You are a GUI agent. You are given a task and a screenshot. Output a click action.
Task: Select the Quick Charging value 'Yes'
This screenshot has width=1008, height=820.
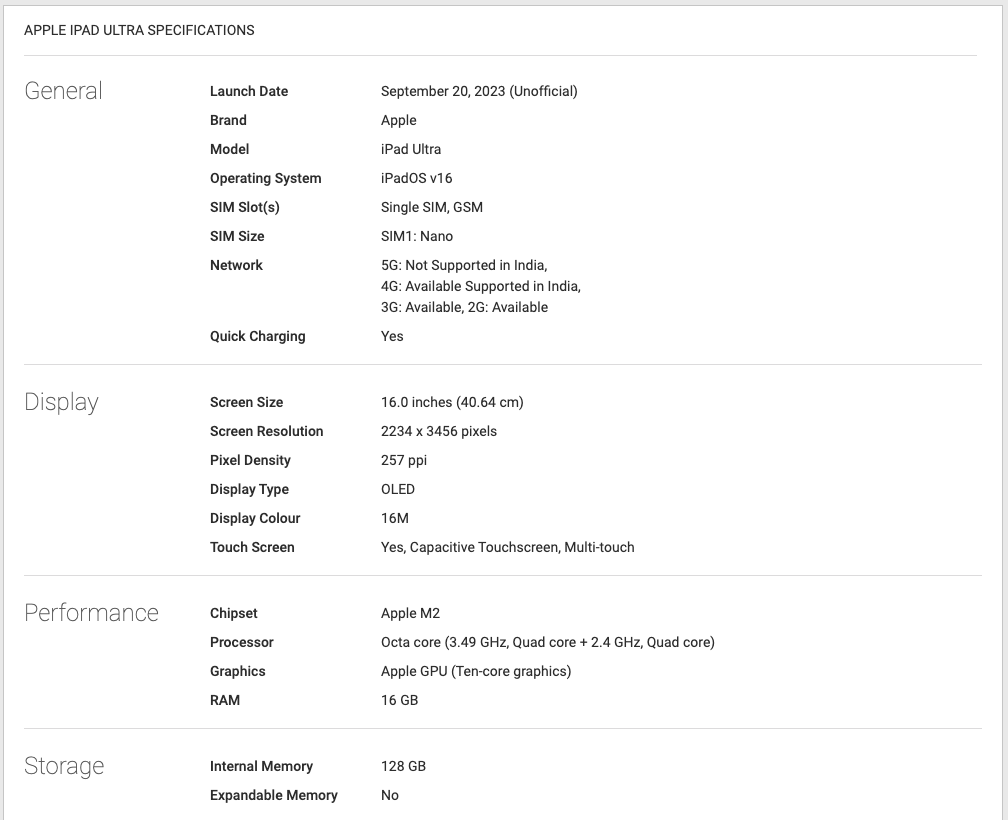pyautogui.click(x=392, y=336)
